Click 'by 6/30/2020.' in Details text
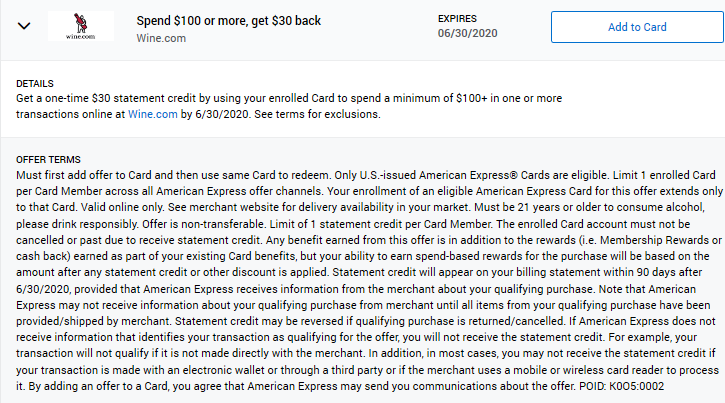 coord(216,114)
